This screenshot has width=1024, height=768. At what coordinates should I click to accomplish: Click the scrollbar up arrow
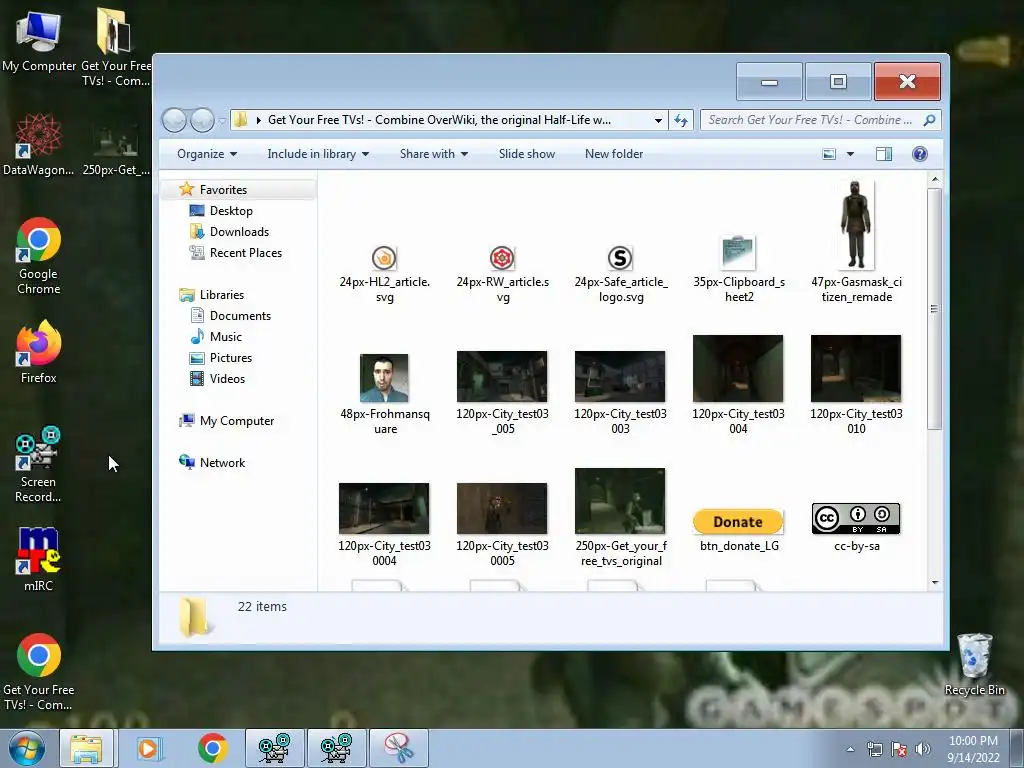click(935, 179)
